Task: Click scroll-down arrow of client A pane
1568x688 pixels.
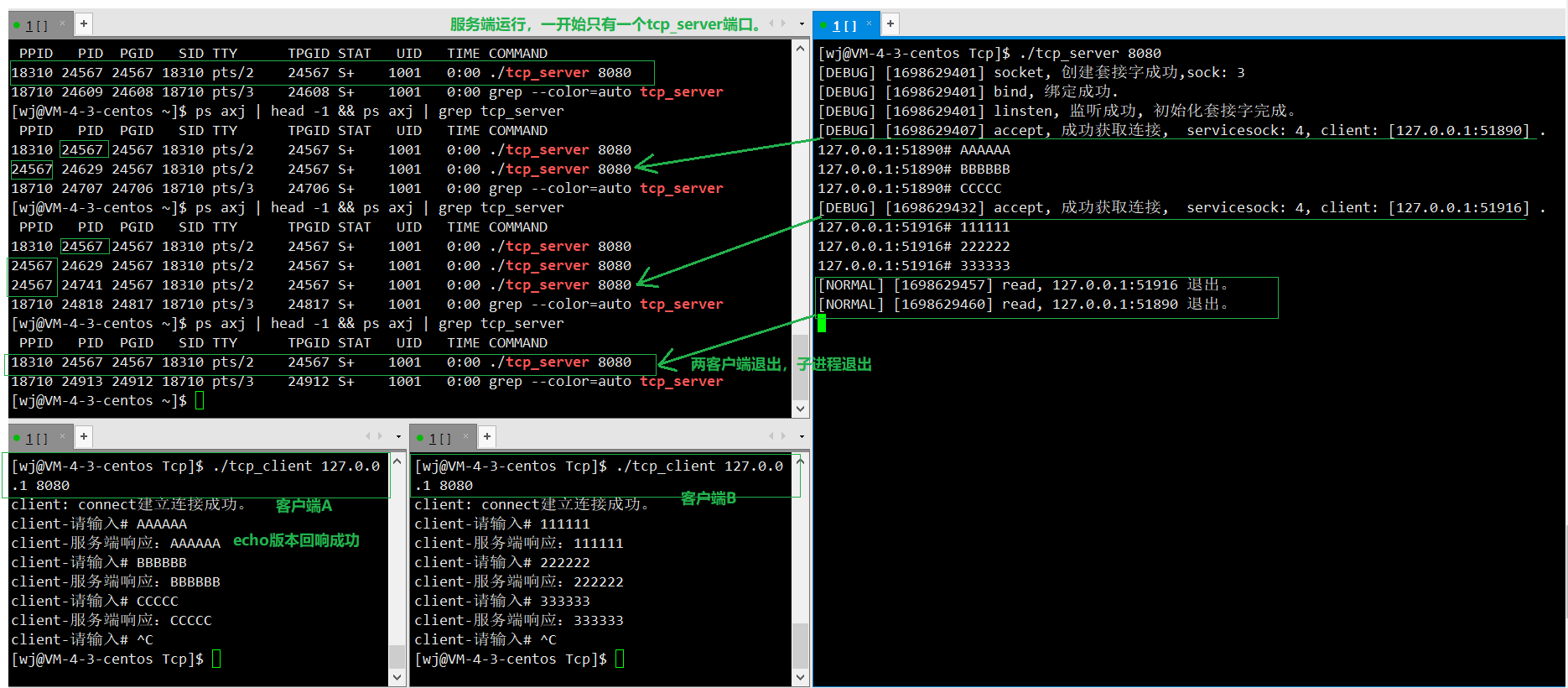Action: [397, 677]
